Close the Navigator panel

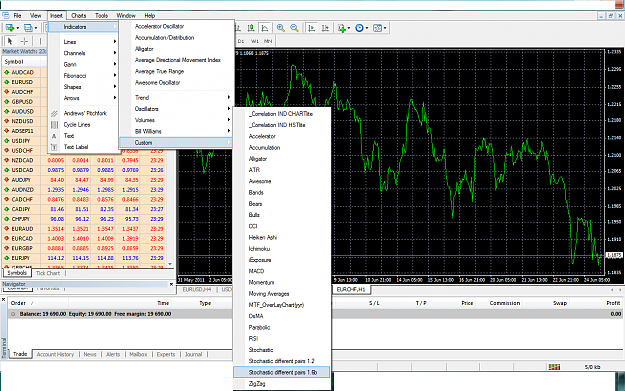(171, 284)
